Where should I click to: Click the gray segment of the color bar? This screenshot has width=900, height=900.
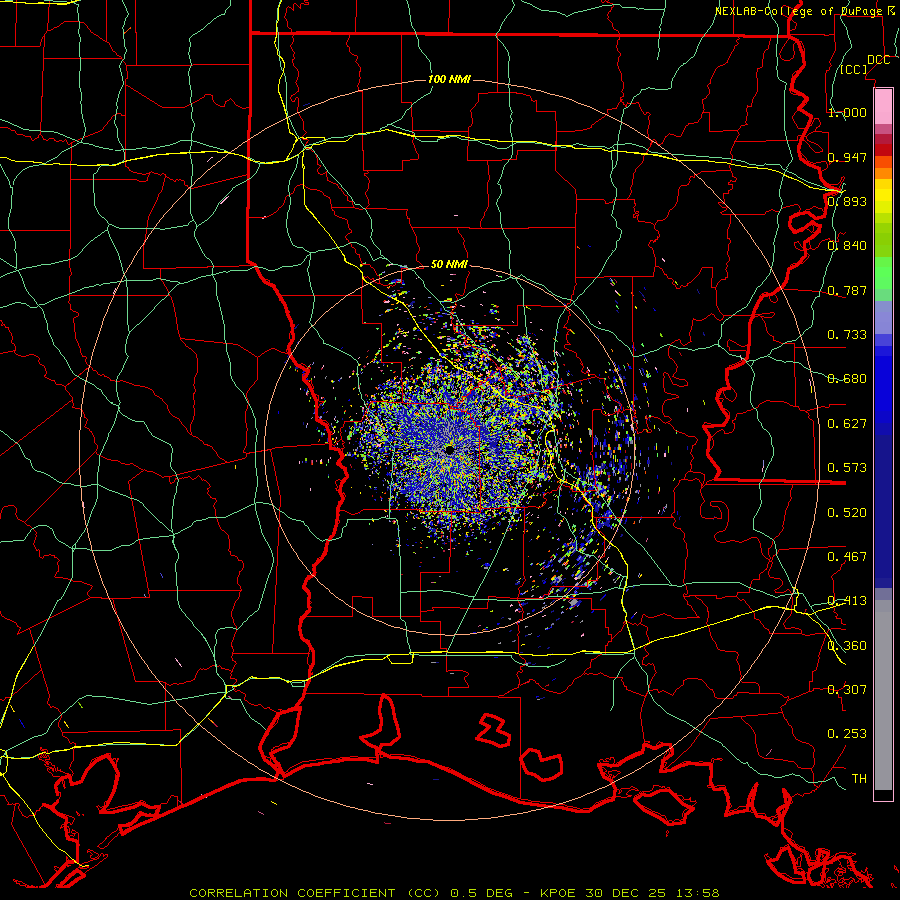pos(883,695)
